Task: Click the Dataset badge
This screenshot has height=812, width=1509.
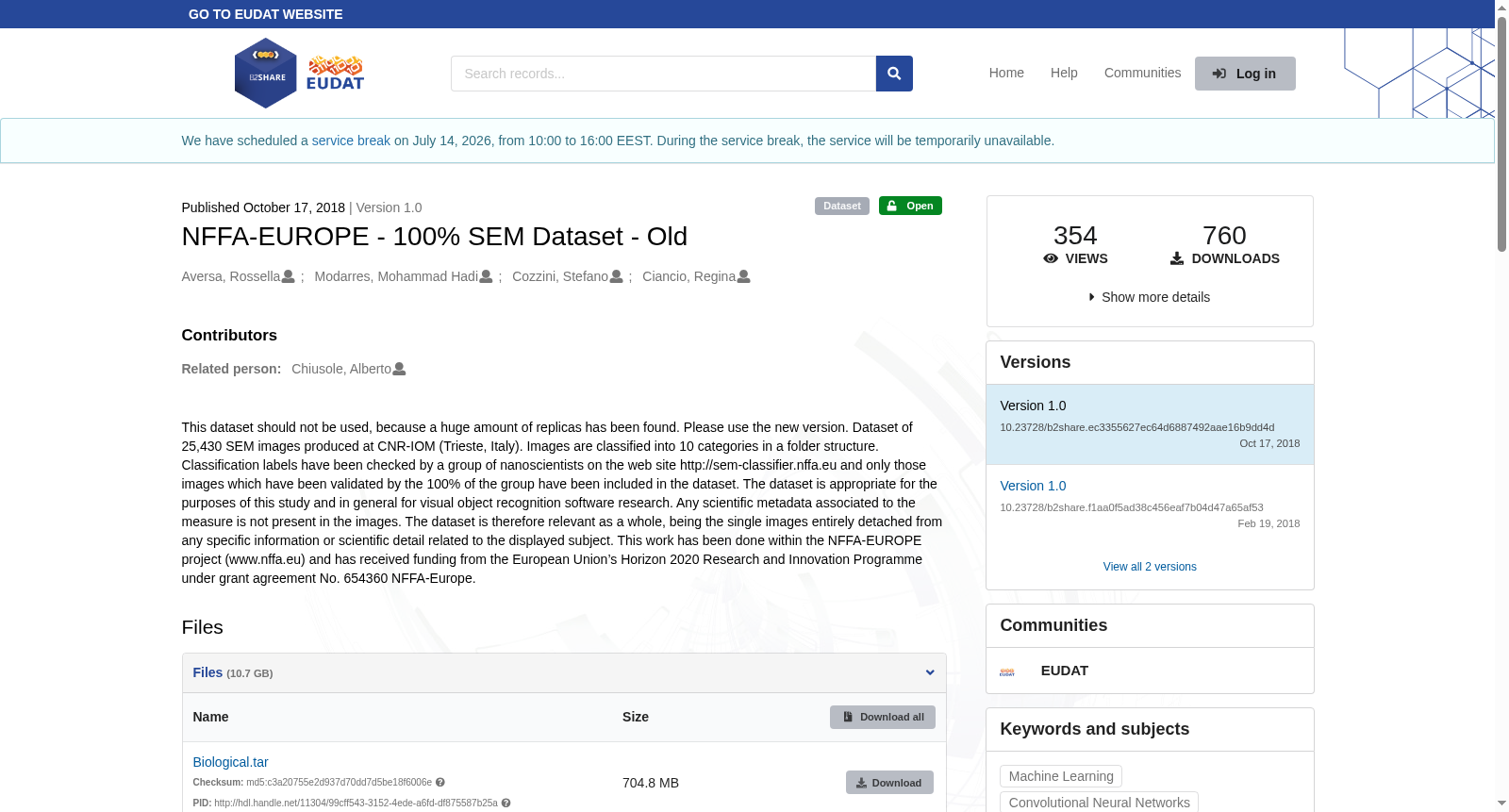Action: [x=842, y=206]
